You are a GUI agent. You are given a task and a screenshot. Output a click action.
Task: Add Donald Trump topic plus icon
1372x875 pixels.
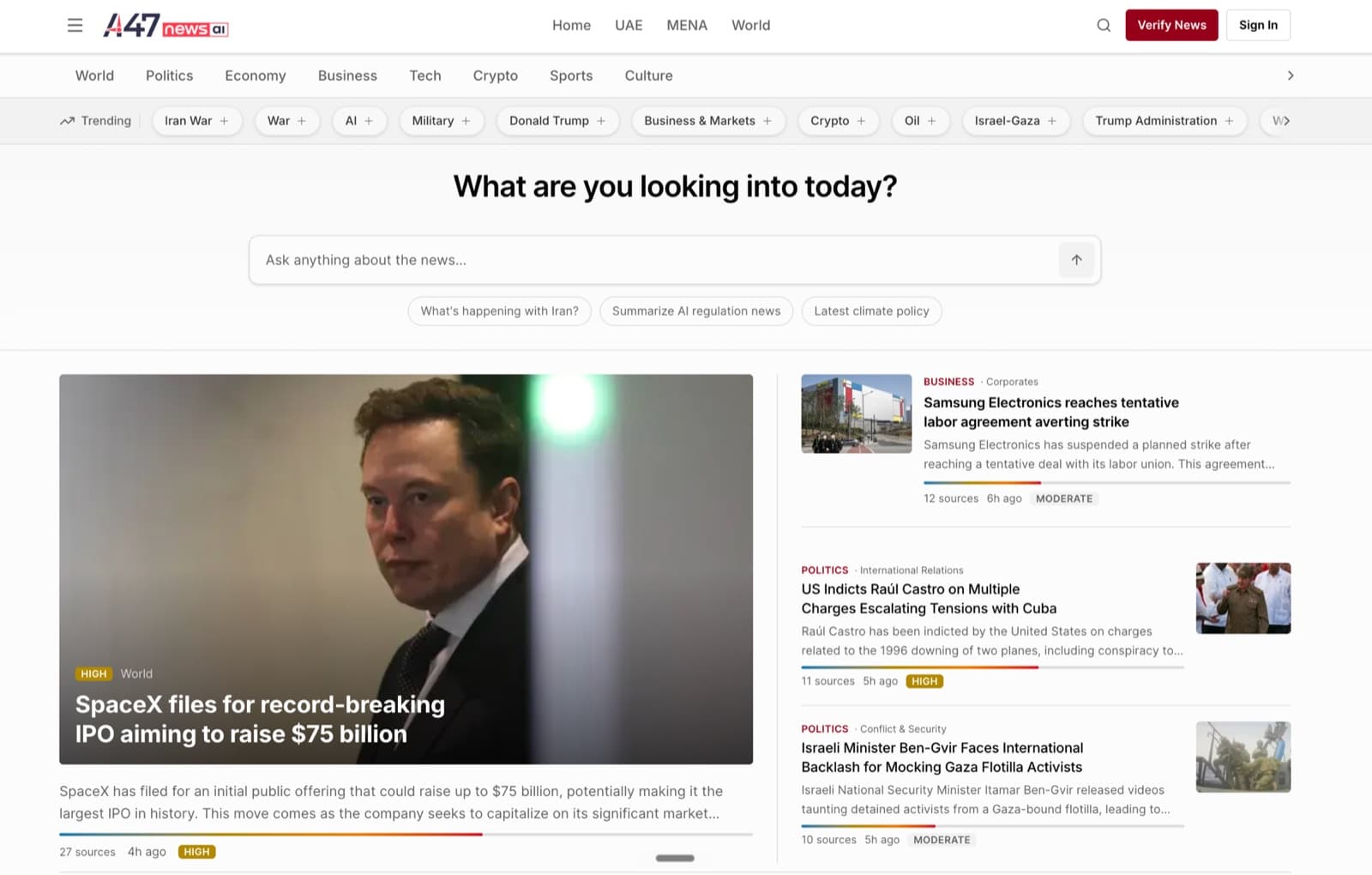click(601, 121)
